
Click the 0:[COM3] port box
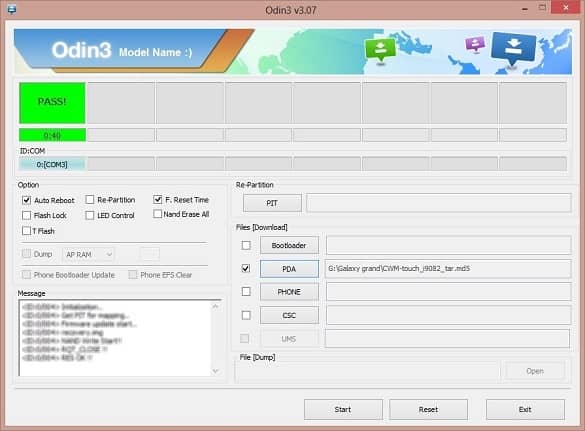click(x=52, y=164)
